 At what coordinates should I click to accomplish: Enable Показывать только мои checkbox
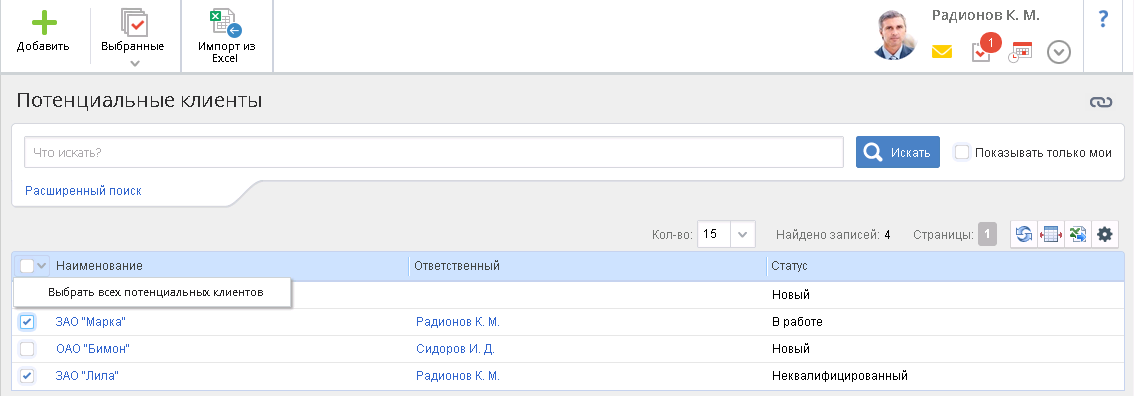962,152
